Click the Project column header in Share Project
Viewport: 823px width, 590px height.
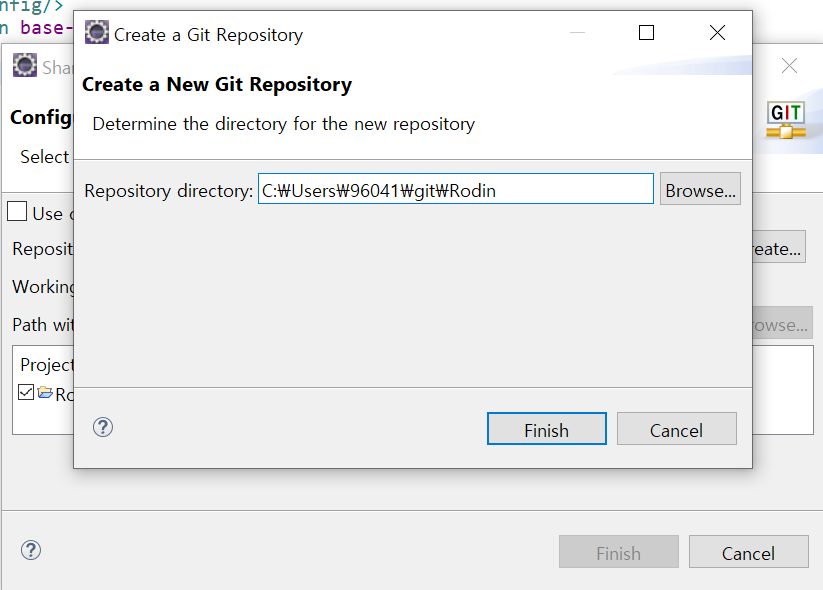47,364
